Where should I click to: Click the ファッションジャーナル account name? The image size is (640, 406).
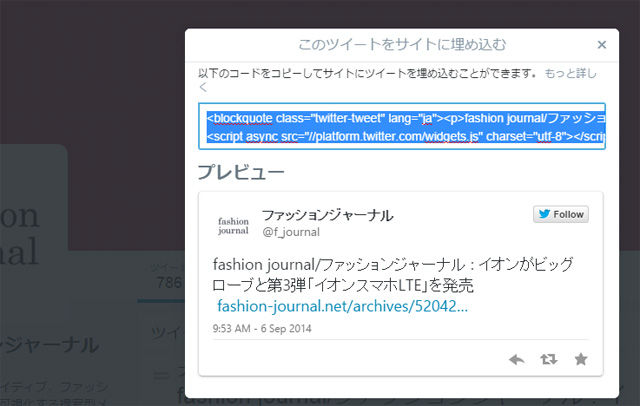click(x=327, y=215)
